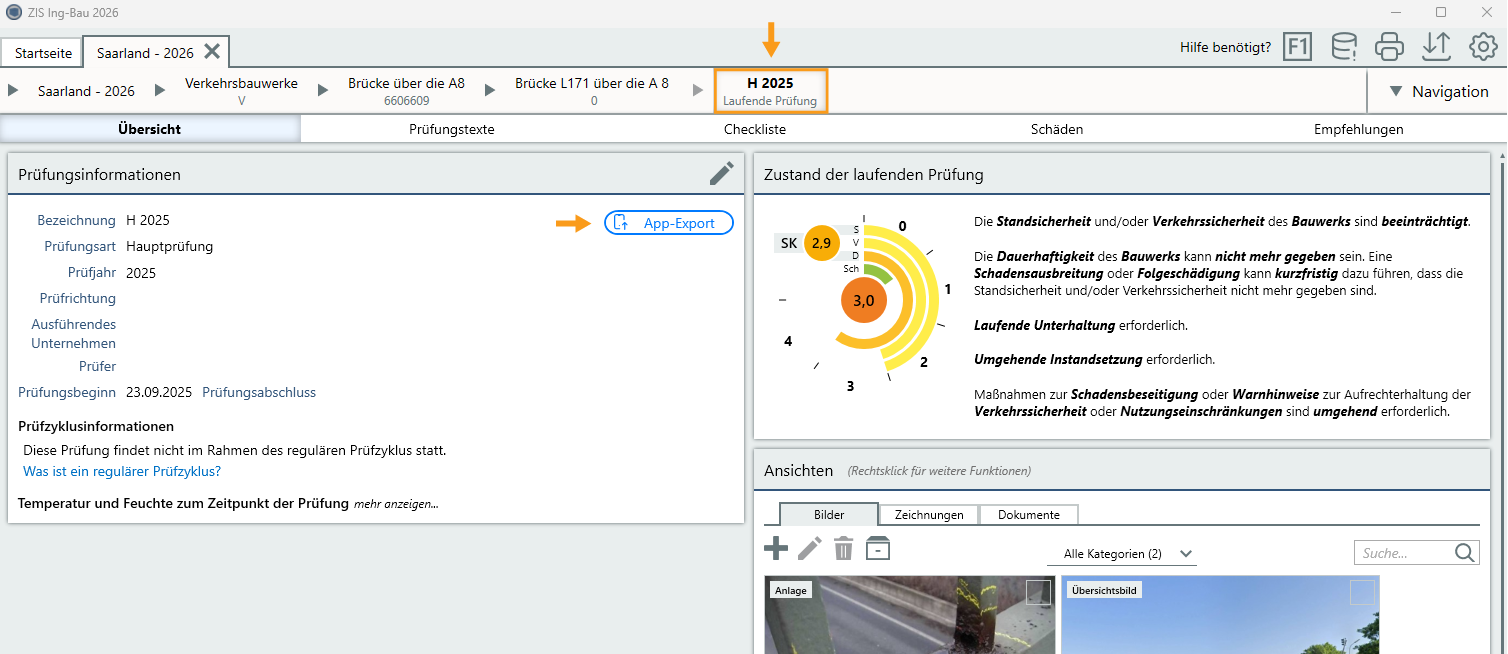Click the Zustand der laufenden Prüfung heading
The width and height of the screenshot is (1508, 654).
(874, 174)
